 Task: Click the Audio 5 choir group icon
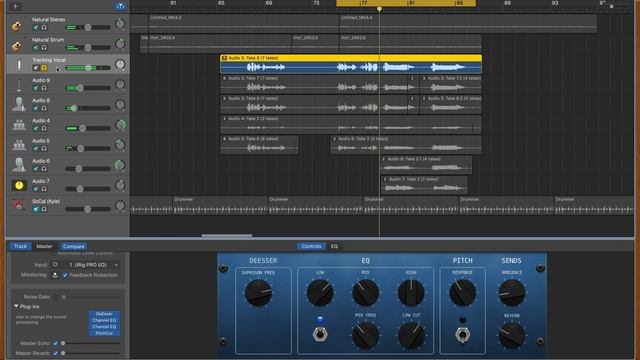click(19, 145)
